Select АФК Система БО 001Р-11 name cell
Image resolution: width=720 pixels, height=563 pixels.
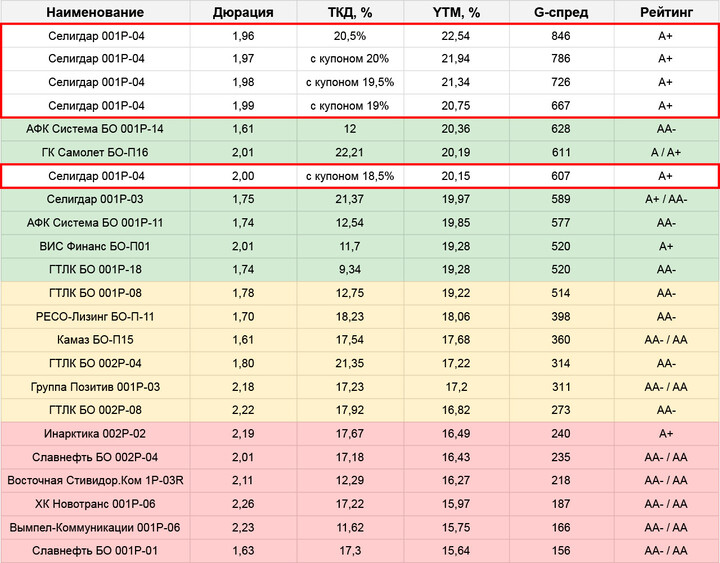click(x=95, y=223)
